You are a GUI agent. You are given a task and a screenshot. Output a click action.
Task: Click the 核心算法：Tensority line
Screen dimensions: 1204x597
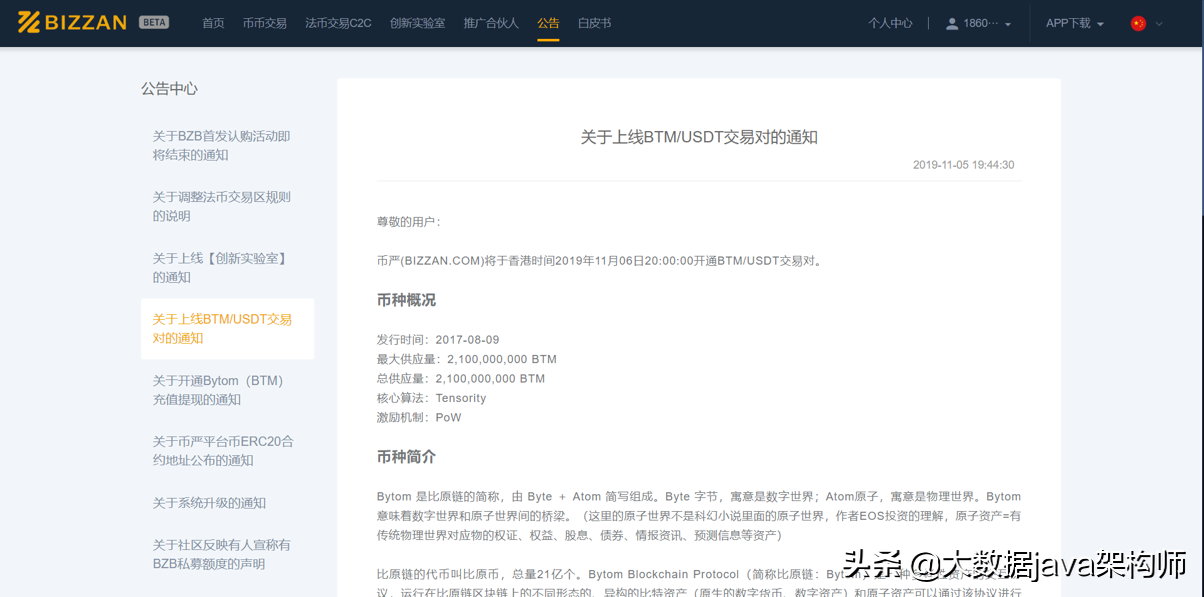point(431,398)
